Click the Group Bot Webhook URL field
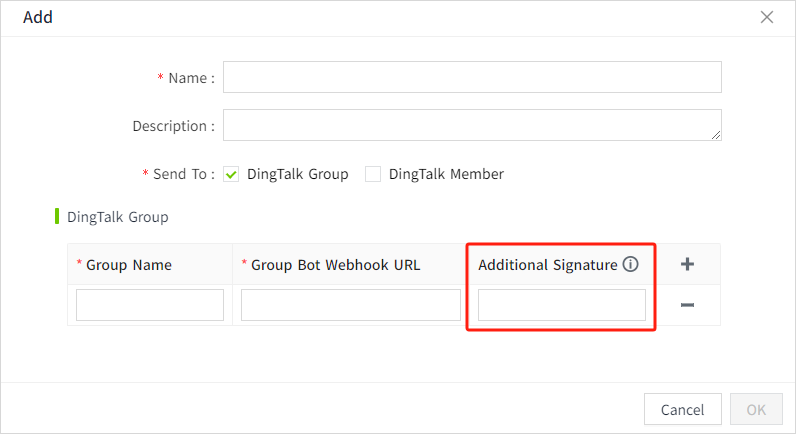 tap(350, 305)
